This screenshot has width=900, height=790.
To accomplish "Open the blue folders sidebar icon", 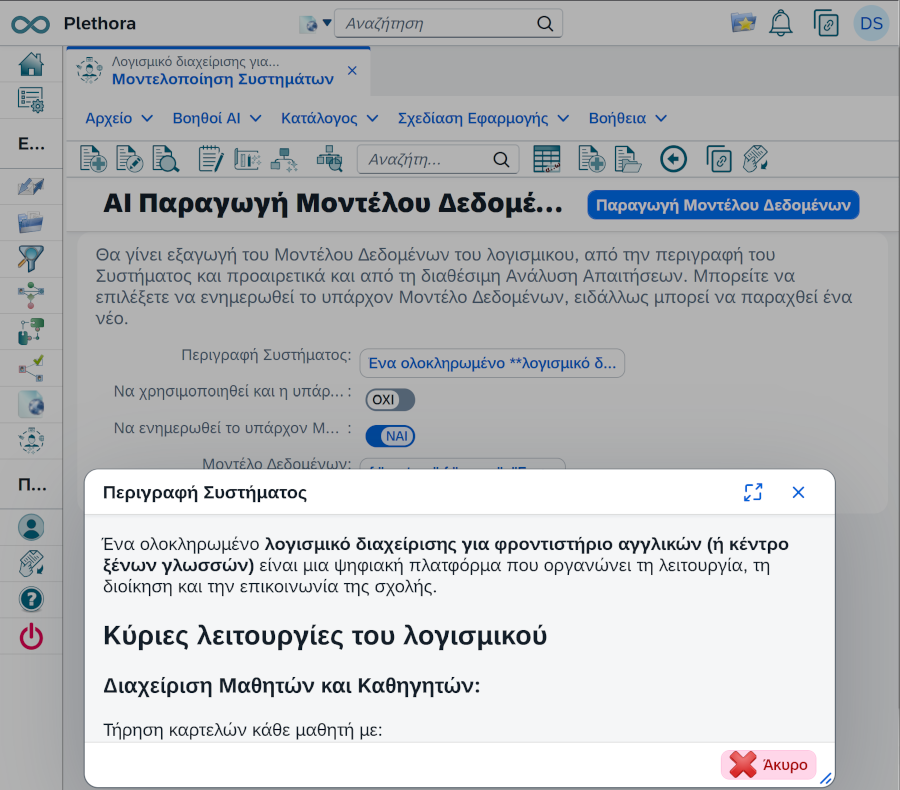I will tap(31, 222).
